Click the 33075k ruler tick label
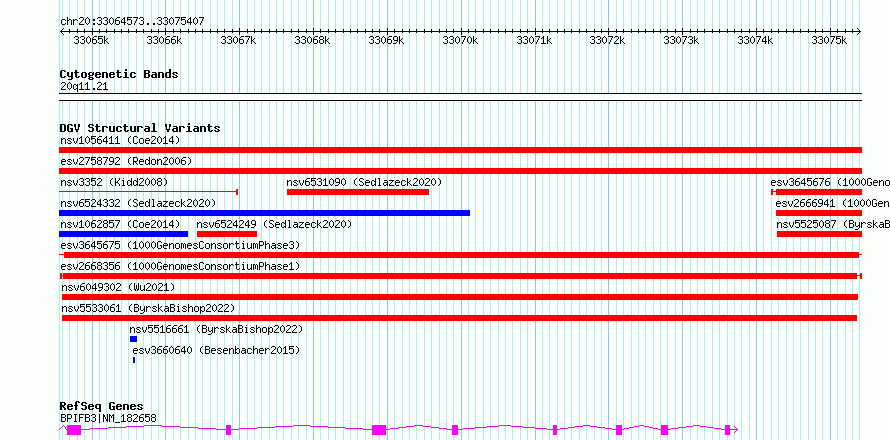This screenshot has width=890, height=440. pos(829,40)
